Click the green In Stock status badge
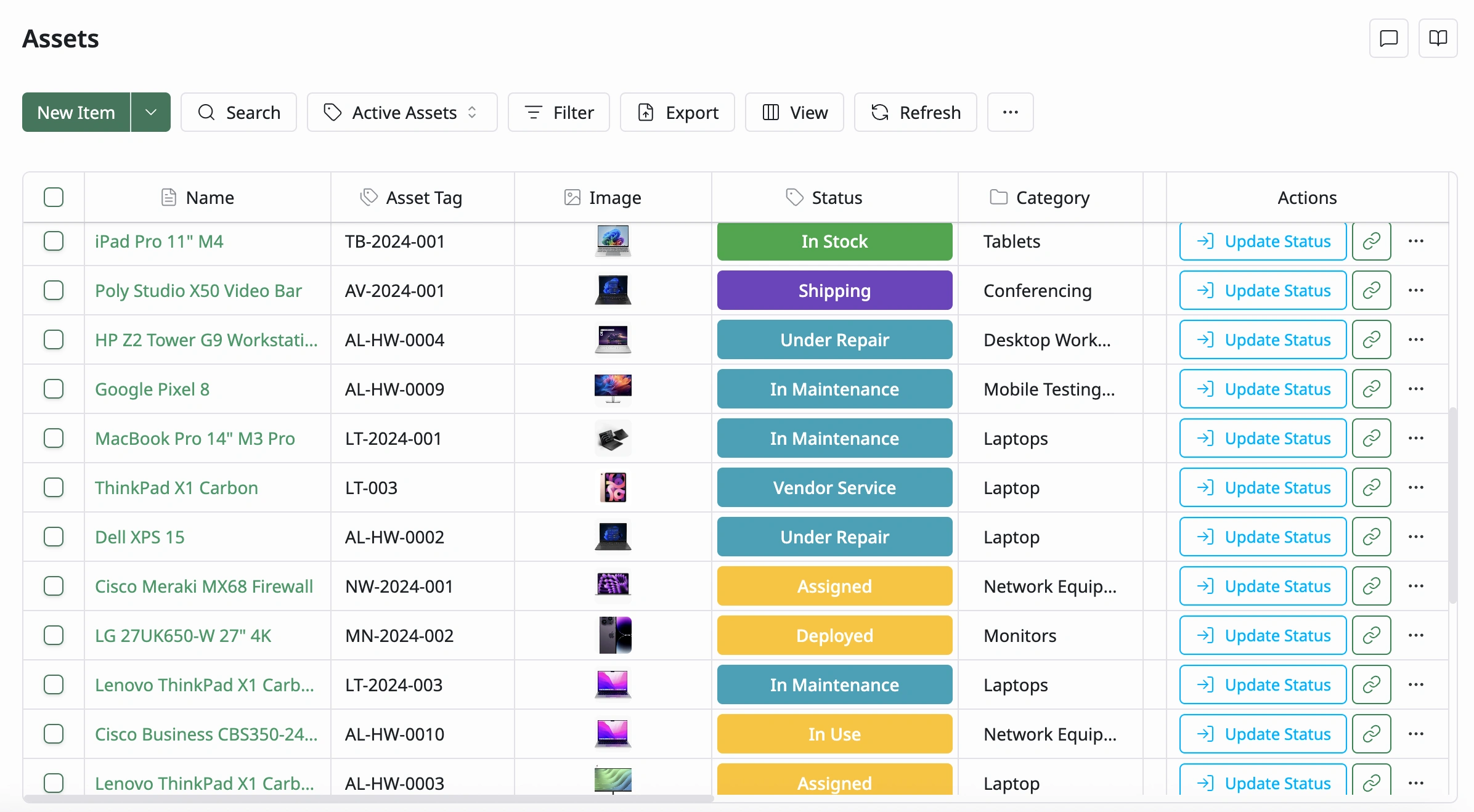Image resolution: width=1474 pixels, height=812 pixels. [x=835, y=241]
